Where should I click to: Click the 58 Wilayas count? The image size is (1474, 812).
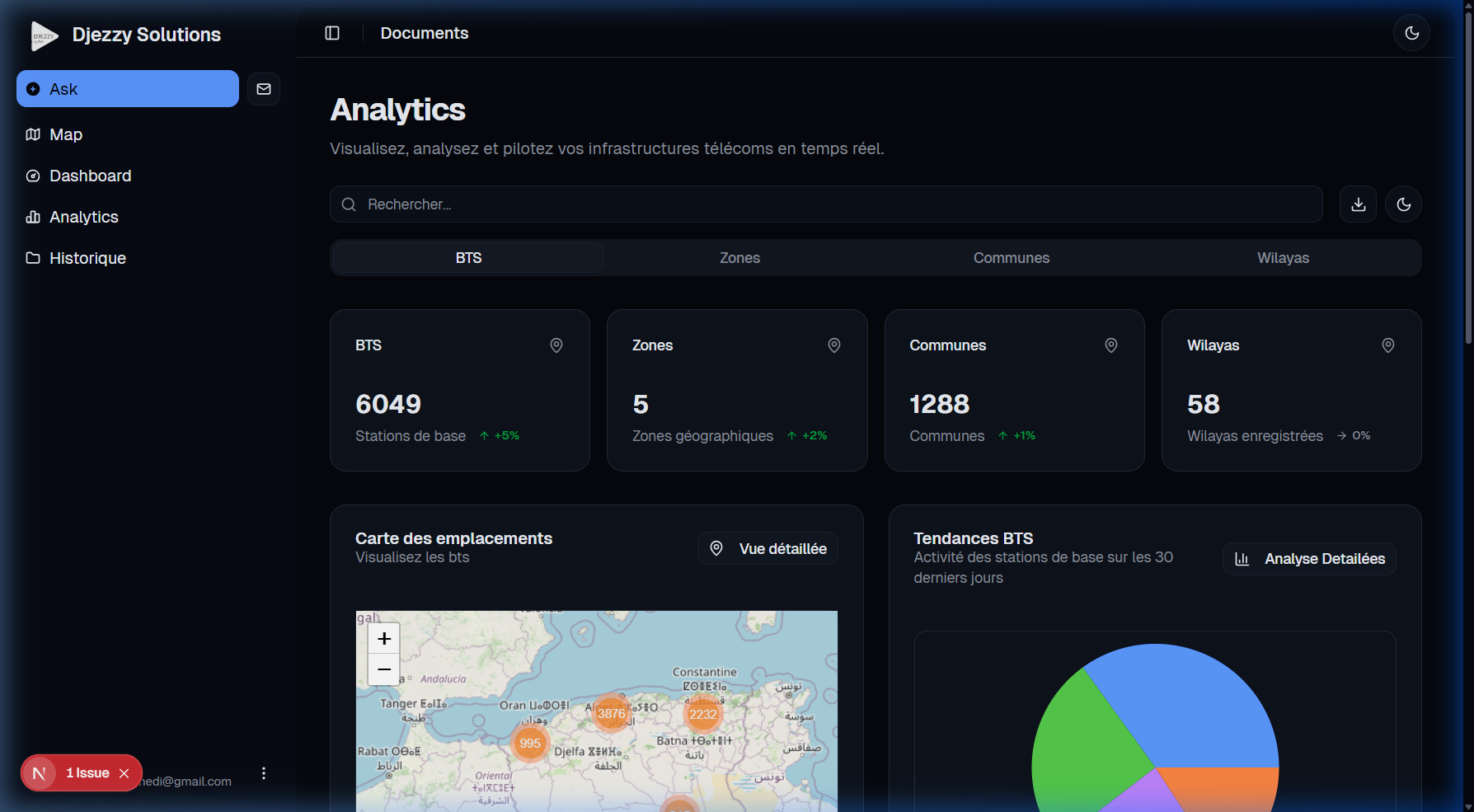point(1204,404)
